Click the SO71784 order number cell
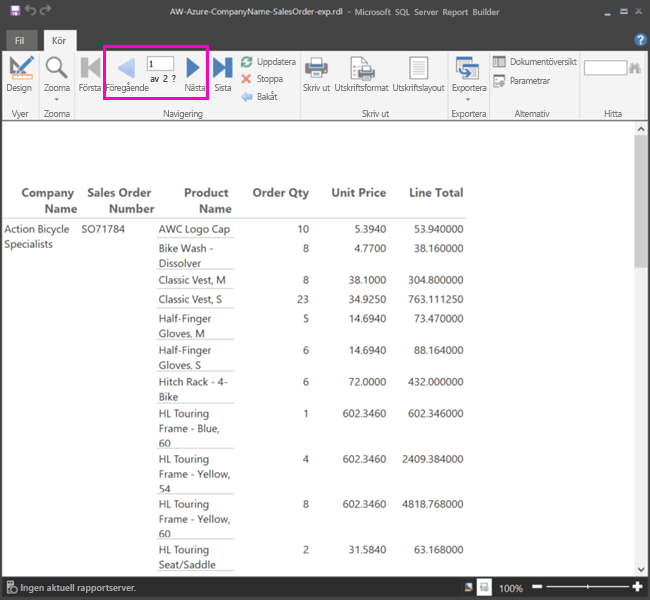This screenshot has height=600, width=650. 103,229
